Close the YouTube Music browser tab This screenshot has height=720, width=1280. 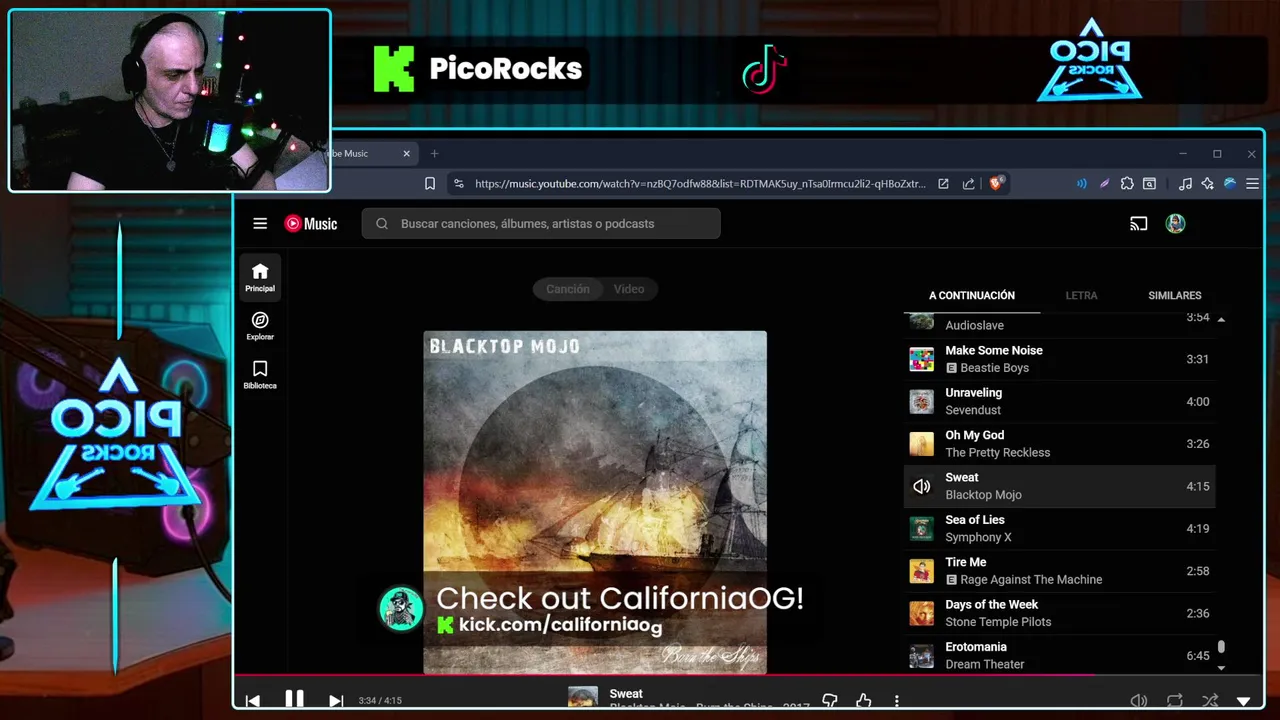[x=407, y=154]
